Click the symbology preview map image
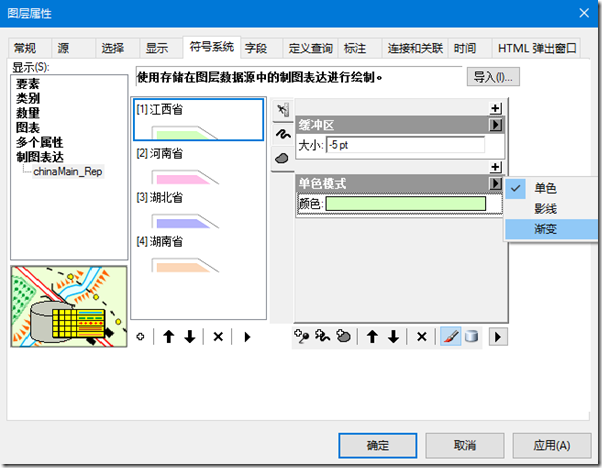Image resolution: width=602 pixels, height=468 pixels. (x=69, y=306)
